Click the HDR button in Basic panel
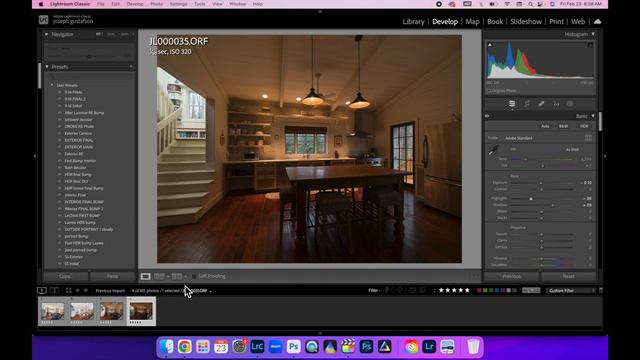640x360 pixels. 584,126
